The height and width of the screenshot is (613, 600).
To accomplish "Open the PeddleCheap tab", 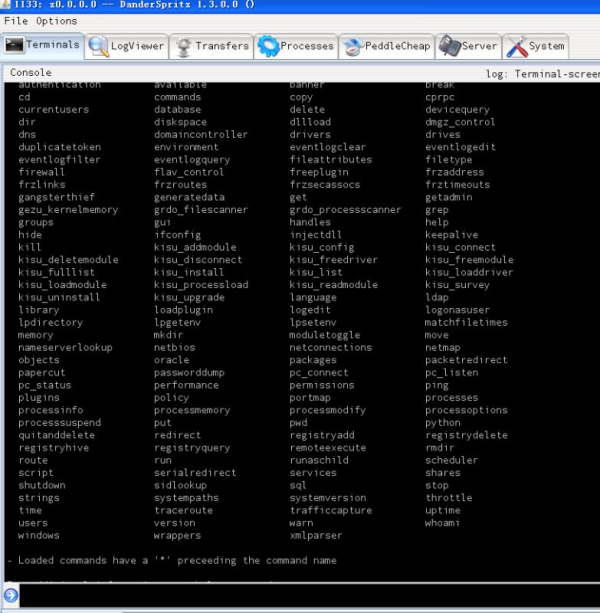I will coord(398,46).
